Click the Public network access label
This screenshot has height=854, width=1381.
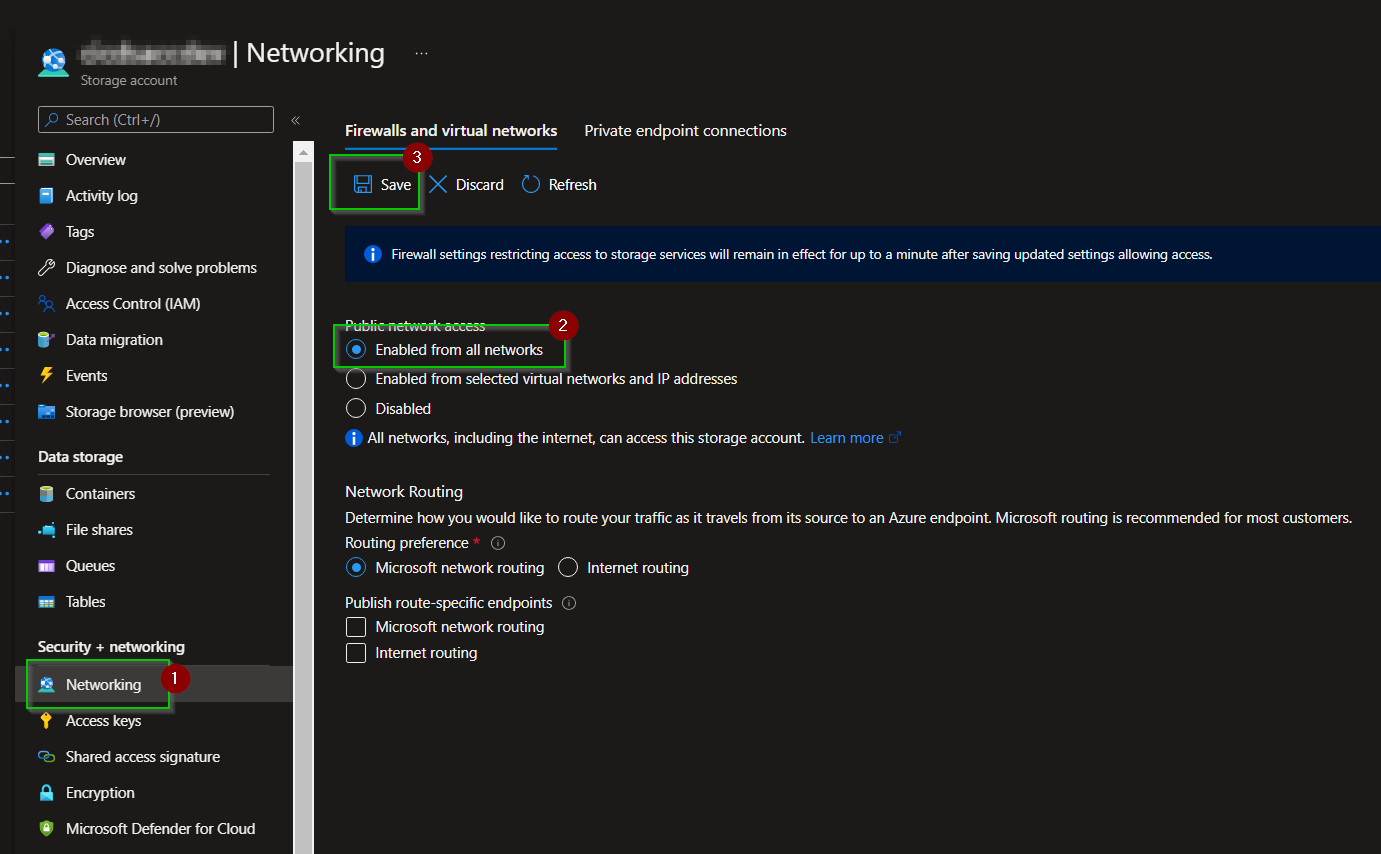415,326
